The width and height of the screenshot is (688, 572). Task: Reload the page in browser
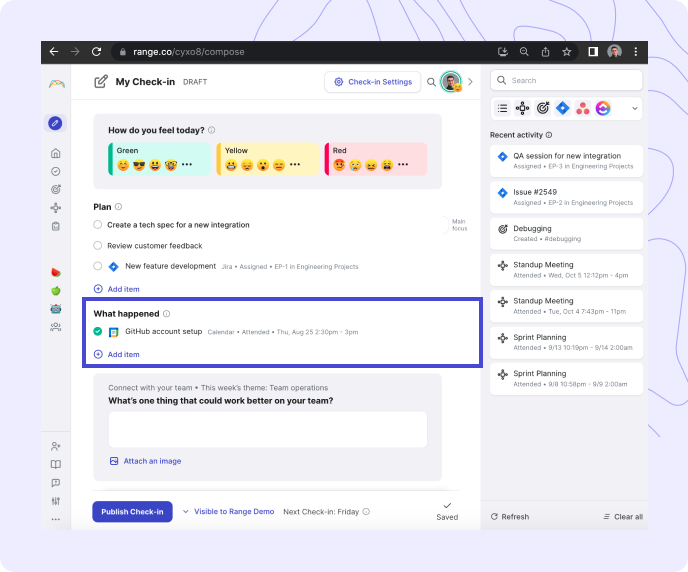point(97,52)
